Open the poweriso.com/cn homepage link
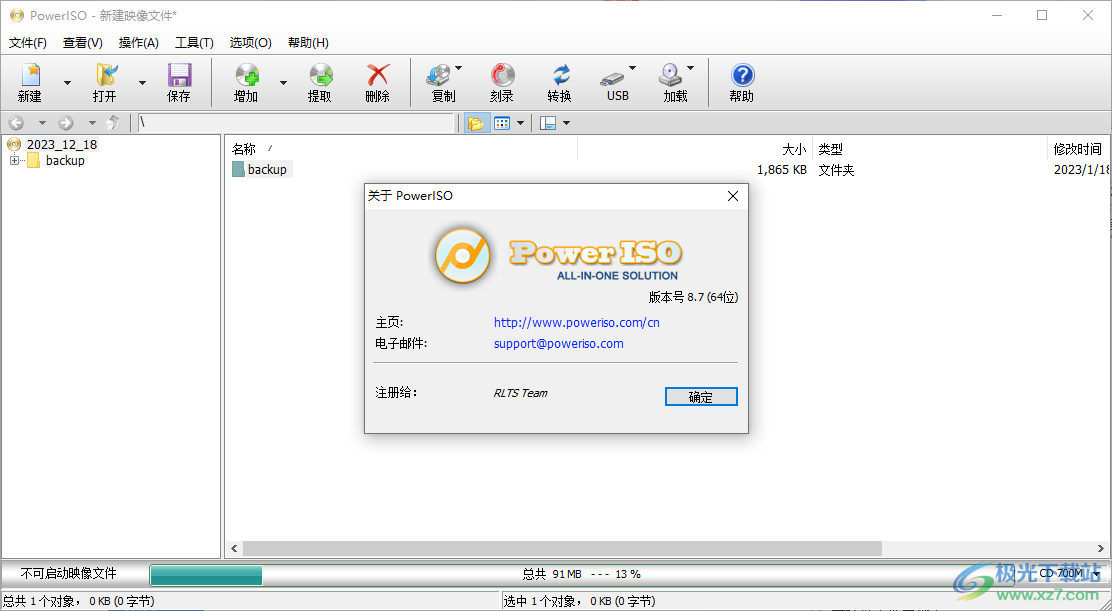The width and height of the screenshot is (1112, 611). tap(577, 323)
